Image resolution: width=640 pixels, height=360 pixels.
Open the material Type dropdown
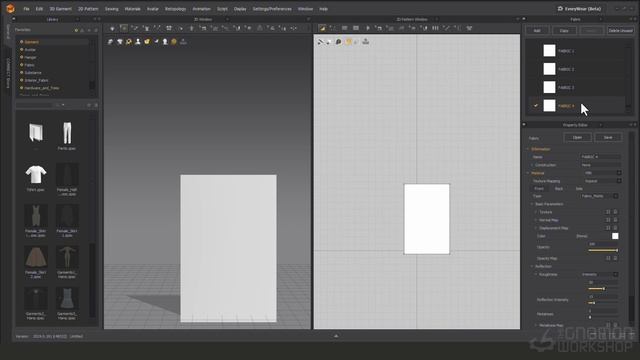pos(616,196)
